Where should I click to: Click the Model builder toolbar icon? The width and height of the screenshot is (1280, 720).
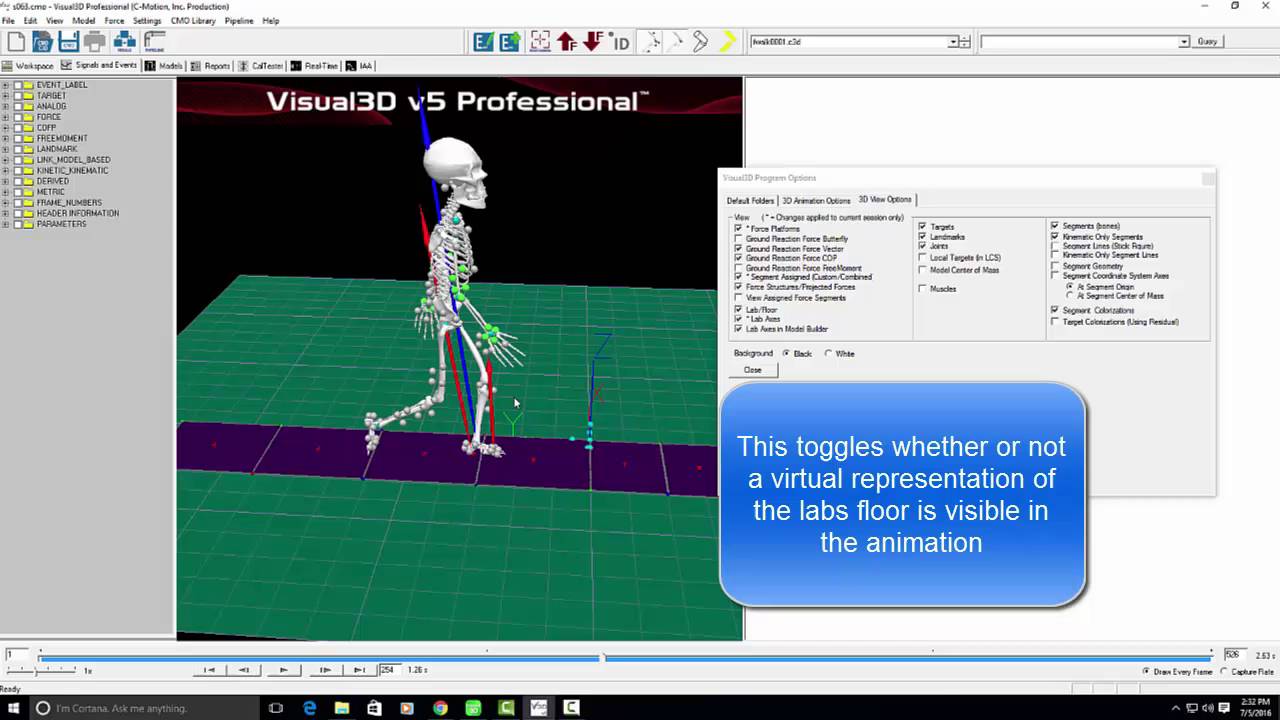click(125, 41)
